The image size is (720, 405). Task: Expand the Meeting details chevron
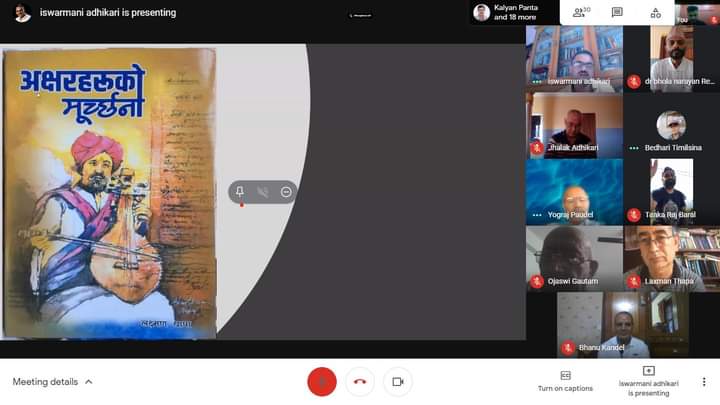pos(89,382)
